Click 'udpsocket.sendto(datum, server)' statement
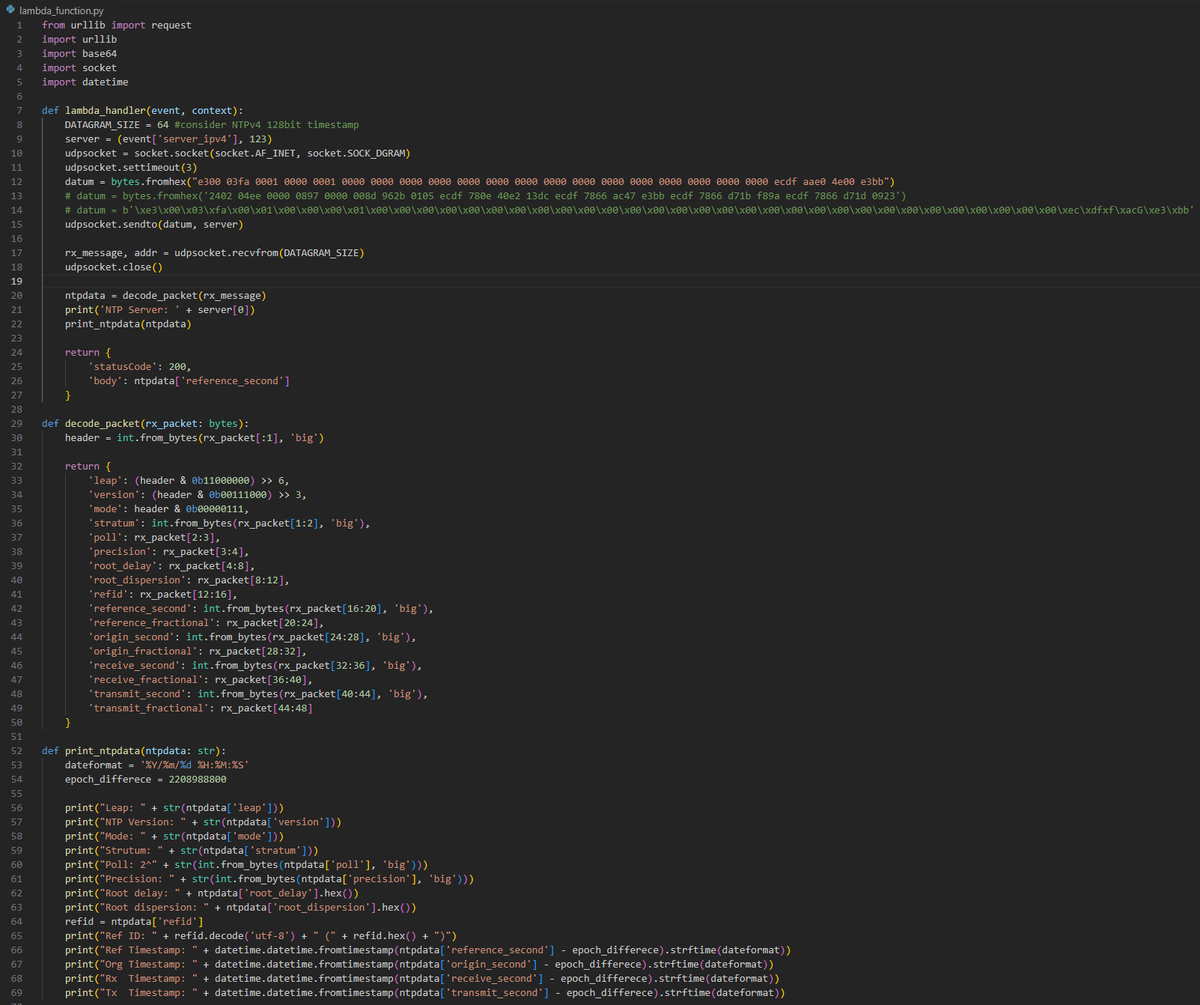 [x=152, y=224]
